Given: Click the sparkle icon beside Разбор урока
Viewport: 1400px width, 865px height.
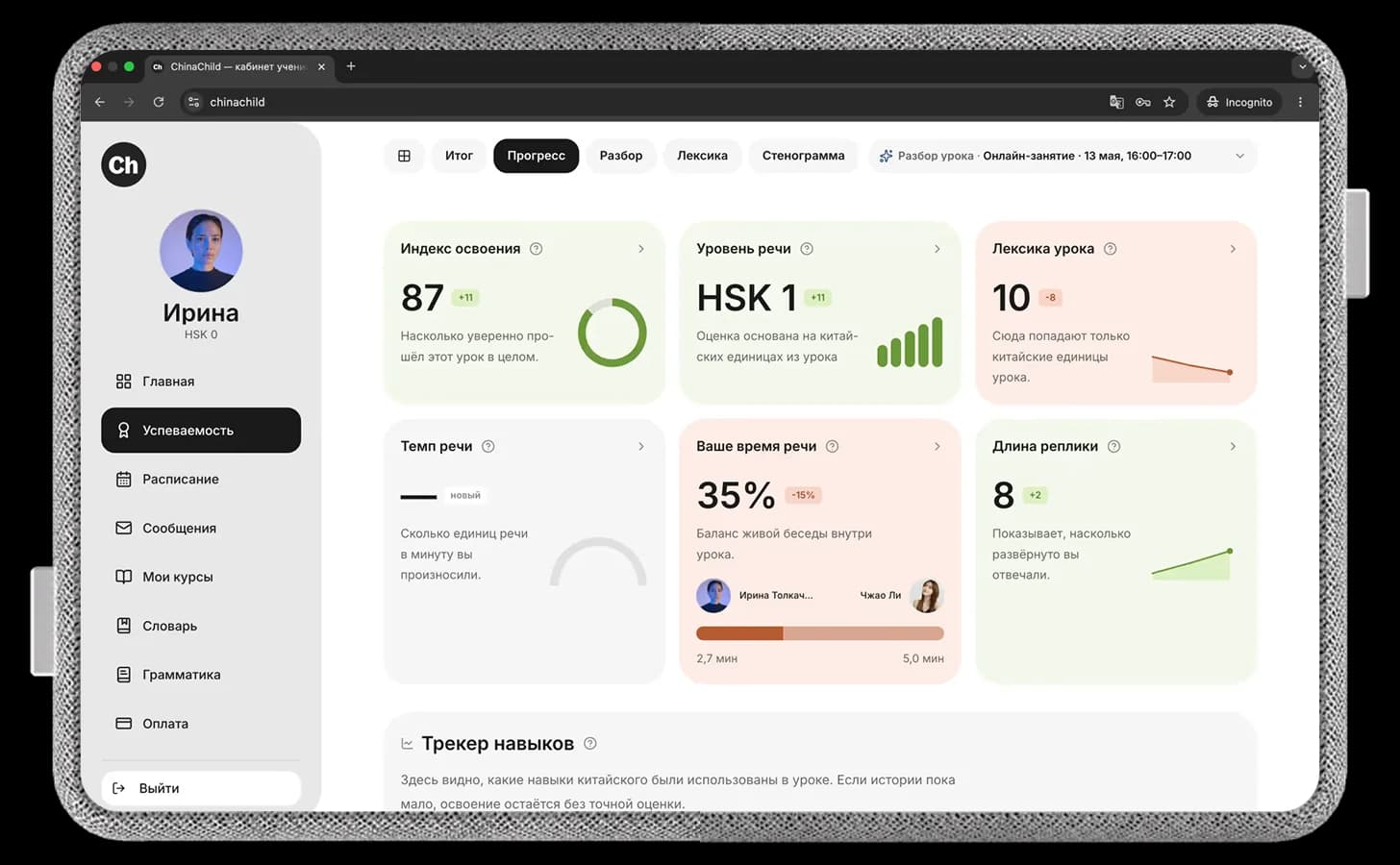Looking at the screenshot, I should [886, 156].
